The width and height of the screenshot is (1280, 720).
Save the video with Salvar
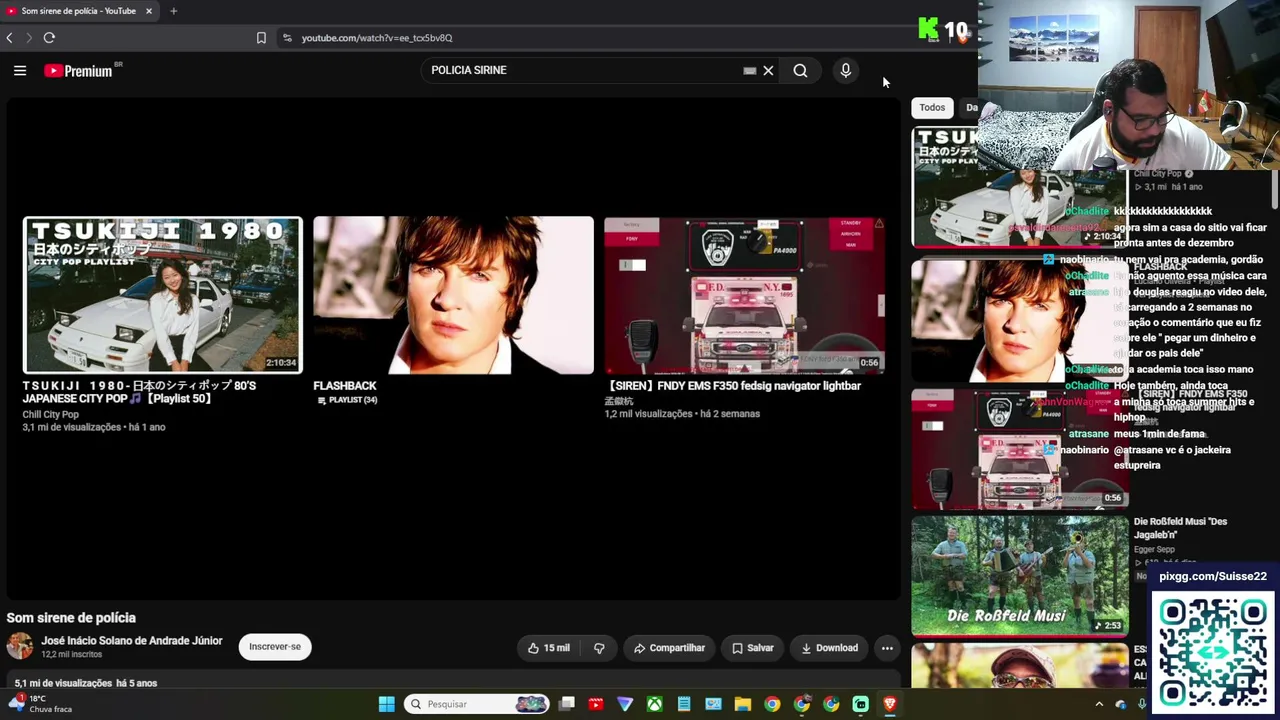tap(752, 648)
